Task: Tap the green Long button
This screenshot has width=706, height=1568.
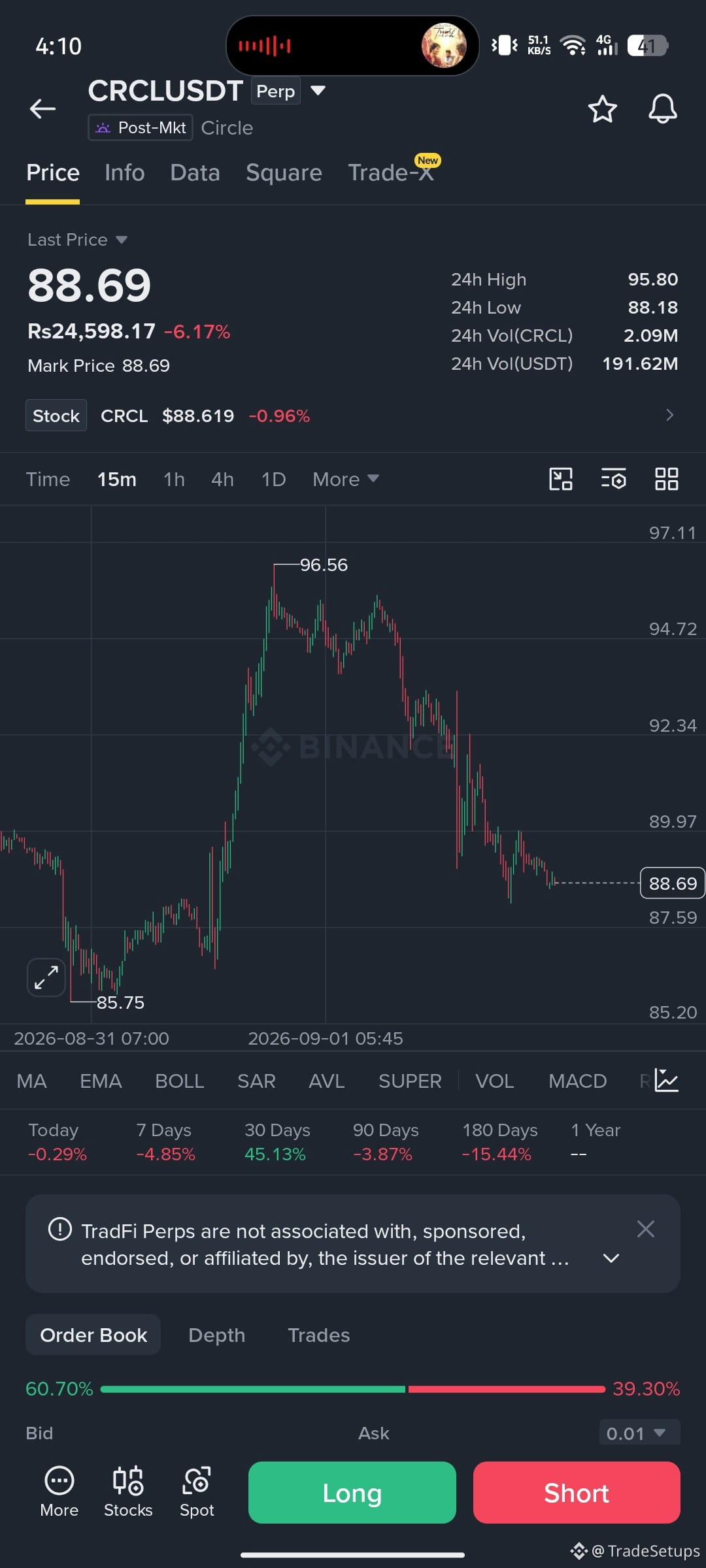Action: 352,1492
